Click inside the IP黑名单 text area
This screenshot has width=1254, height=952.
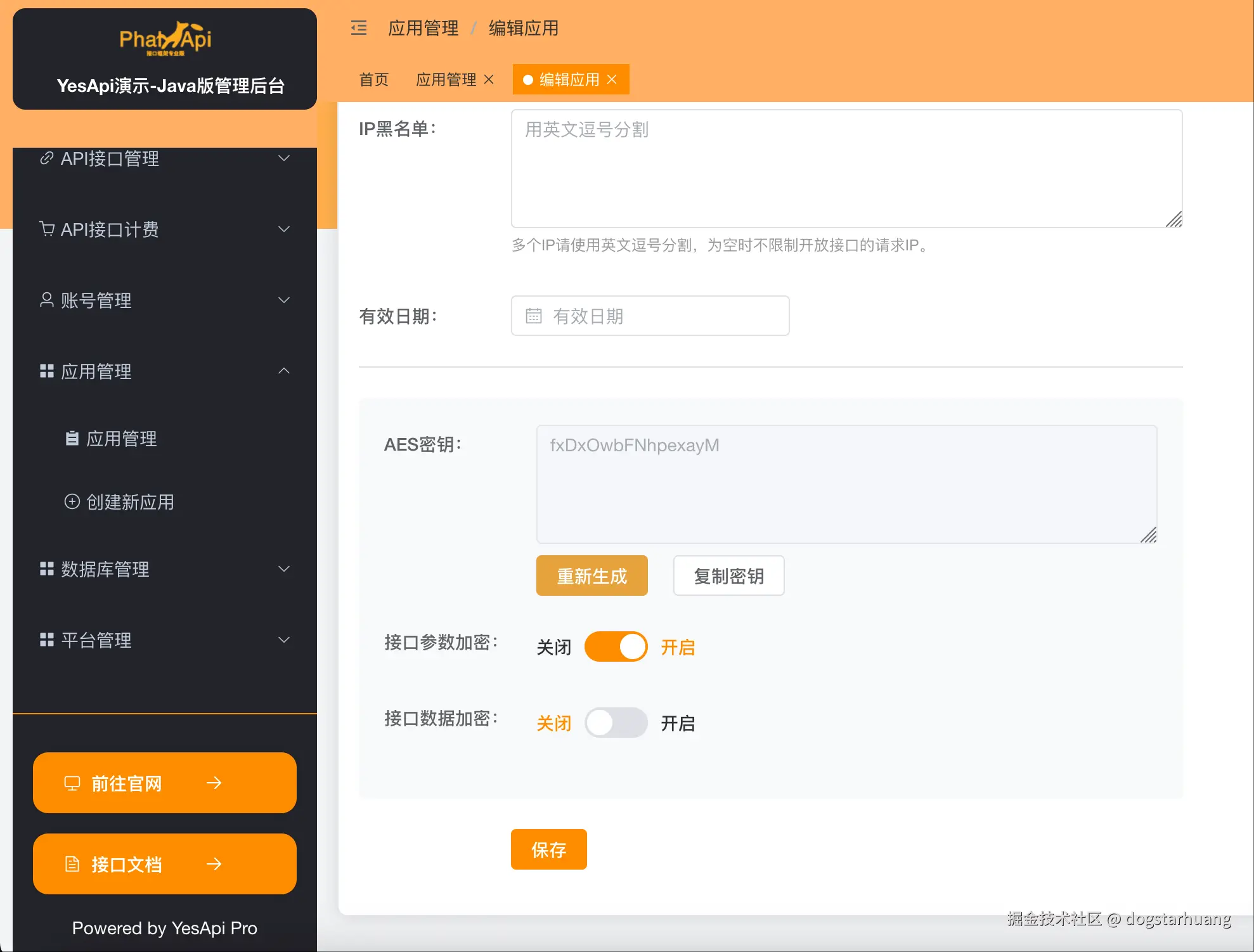pos(846,168)
